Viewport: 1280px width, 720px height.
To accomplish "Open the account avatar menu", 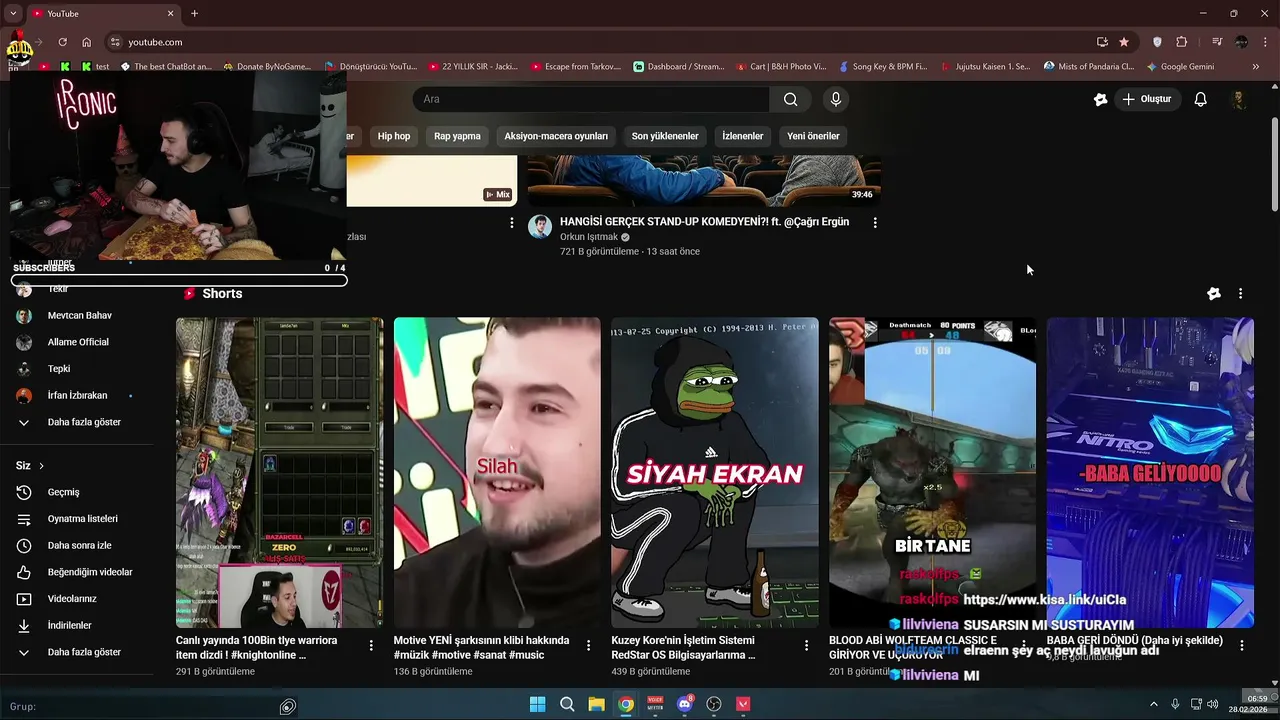I will [1239, 99].
